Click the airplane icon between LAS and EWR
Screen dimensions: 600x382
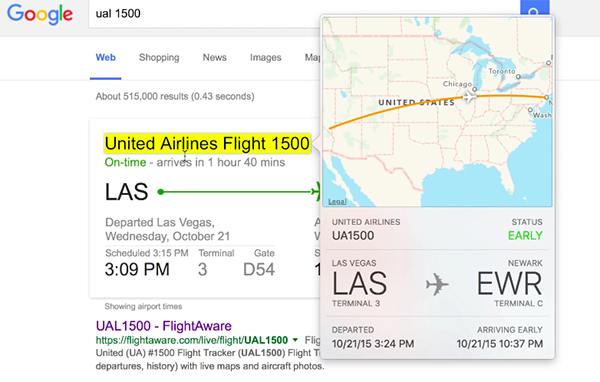[x=437, y=284]
